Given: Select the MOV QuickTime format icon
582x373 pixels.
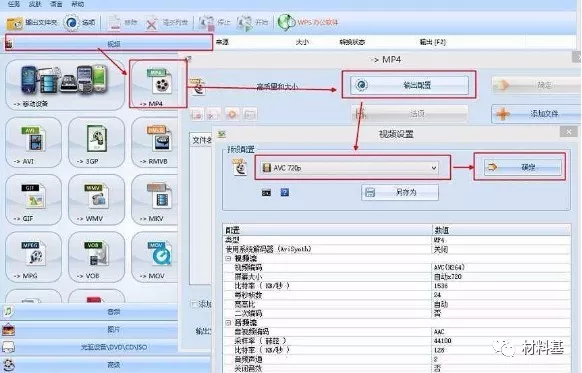Looking at the screenshot, I should [155, 257].
